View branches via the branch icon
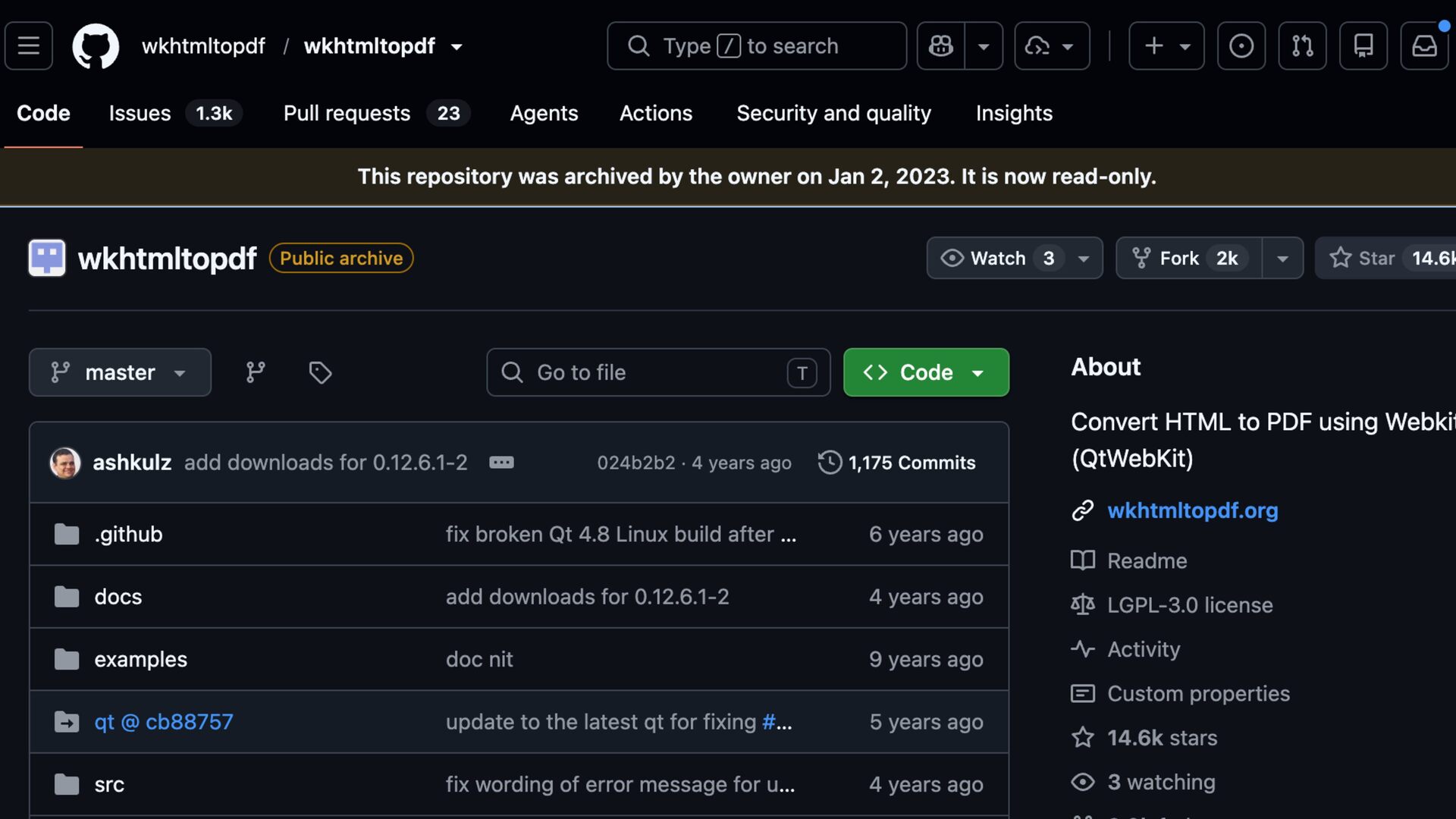 (x=256, y=372)
